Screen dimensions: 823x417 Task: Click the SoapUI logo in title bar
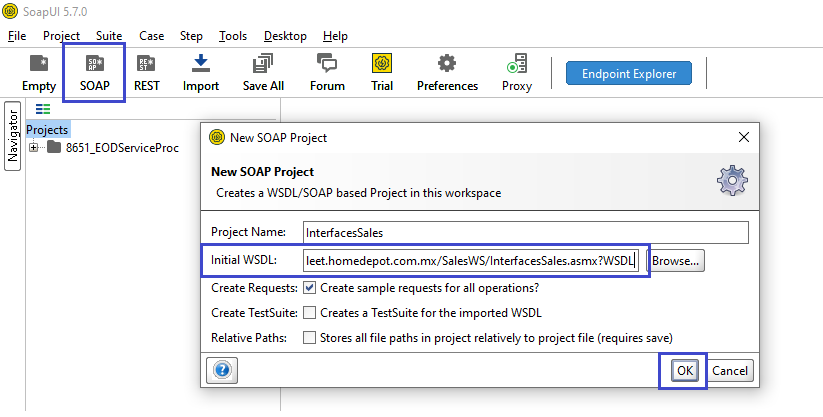click(10, 11)
